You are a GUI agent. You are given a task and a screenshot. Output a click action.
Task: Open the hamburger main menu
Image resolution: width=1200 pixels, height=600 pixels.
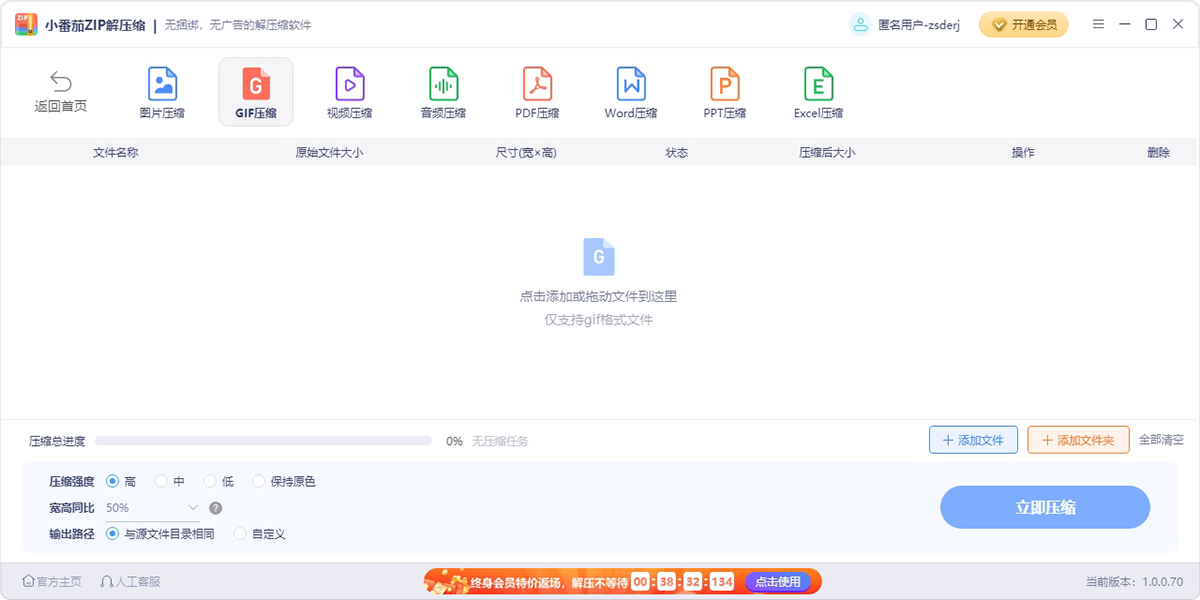pyautogui.click(x=1098, y=24)
